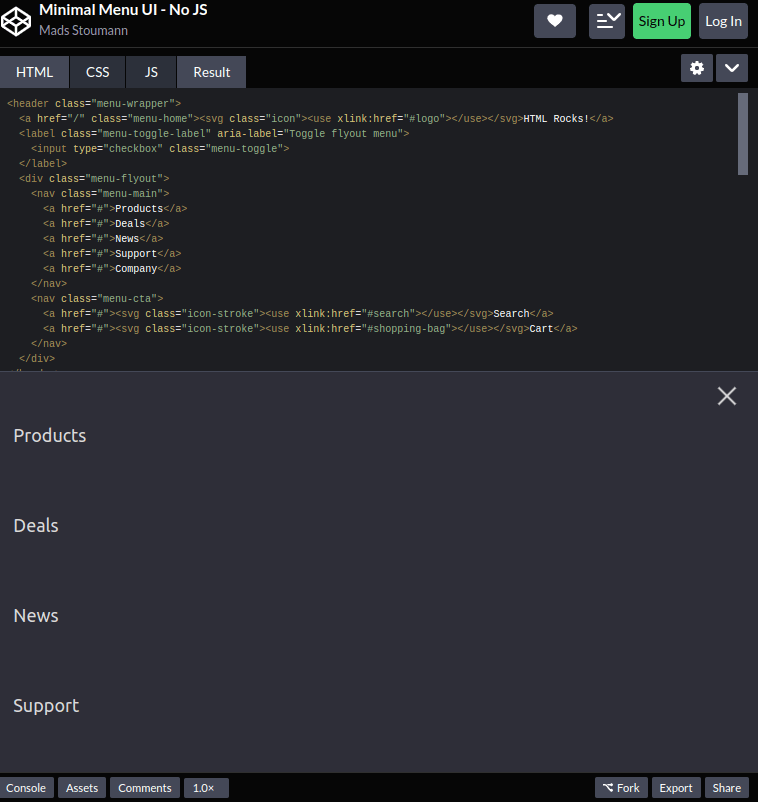Click the Export button
758x802 pixels.
click(x=676, y=788)
